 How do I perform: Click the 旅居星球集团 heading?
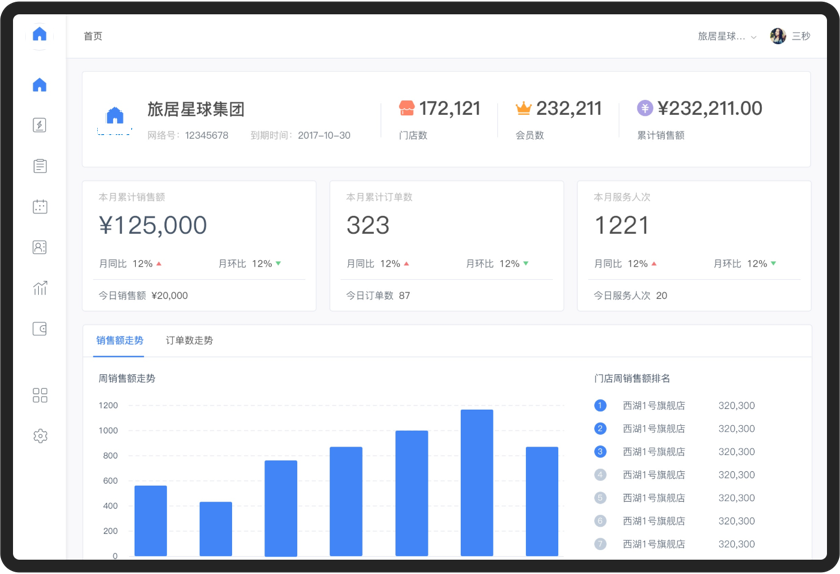[196, 109]
